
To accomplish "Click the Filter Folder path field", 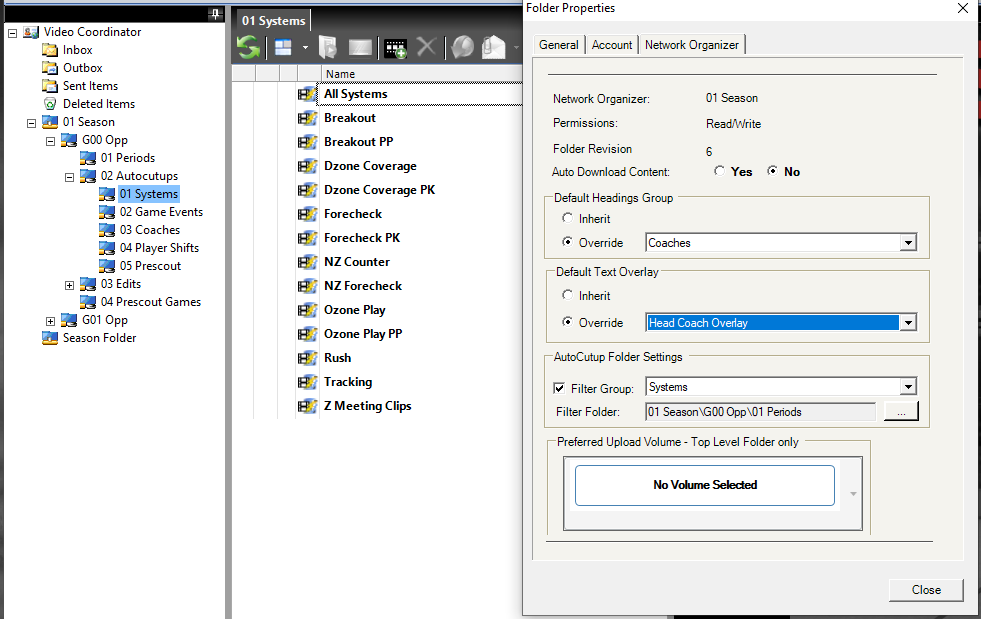I will pos(760,412).
